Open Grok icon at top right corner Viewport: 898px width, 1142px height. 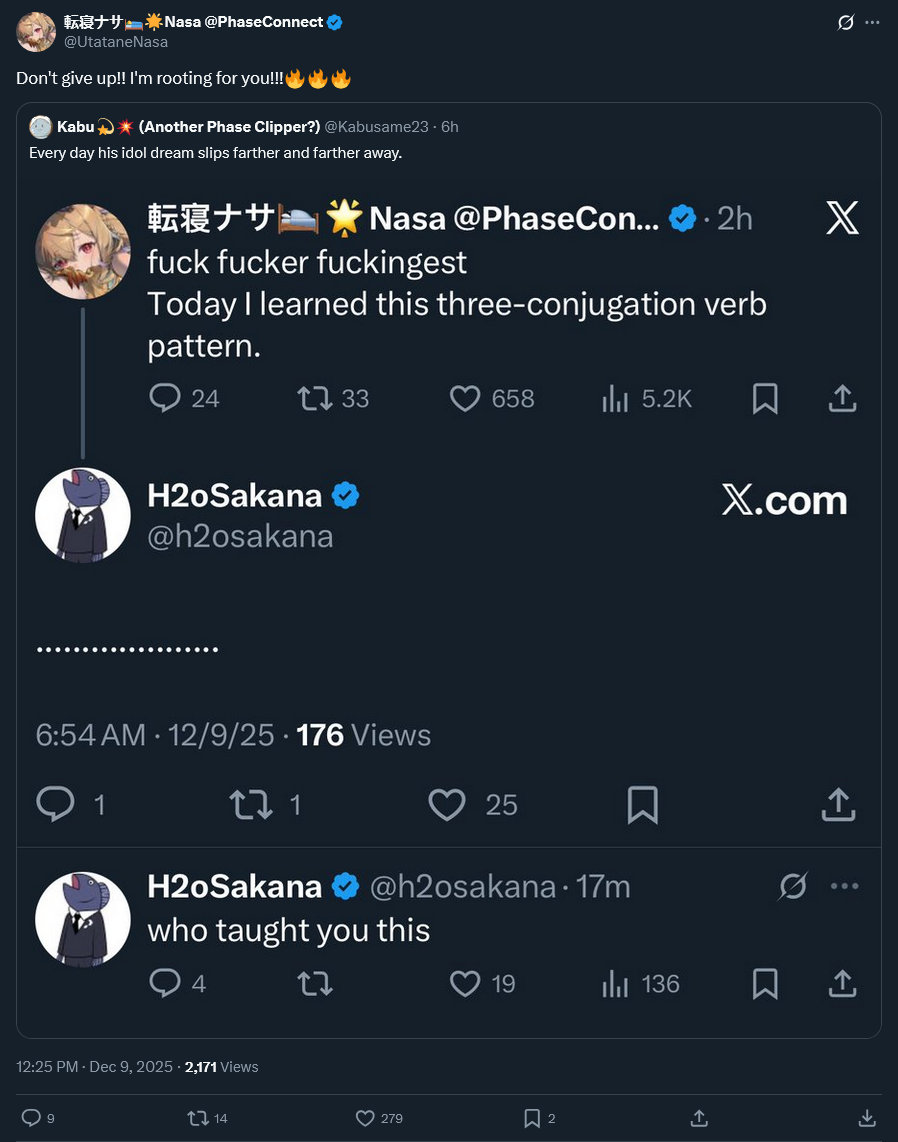point(846,22)
